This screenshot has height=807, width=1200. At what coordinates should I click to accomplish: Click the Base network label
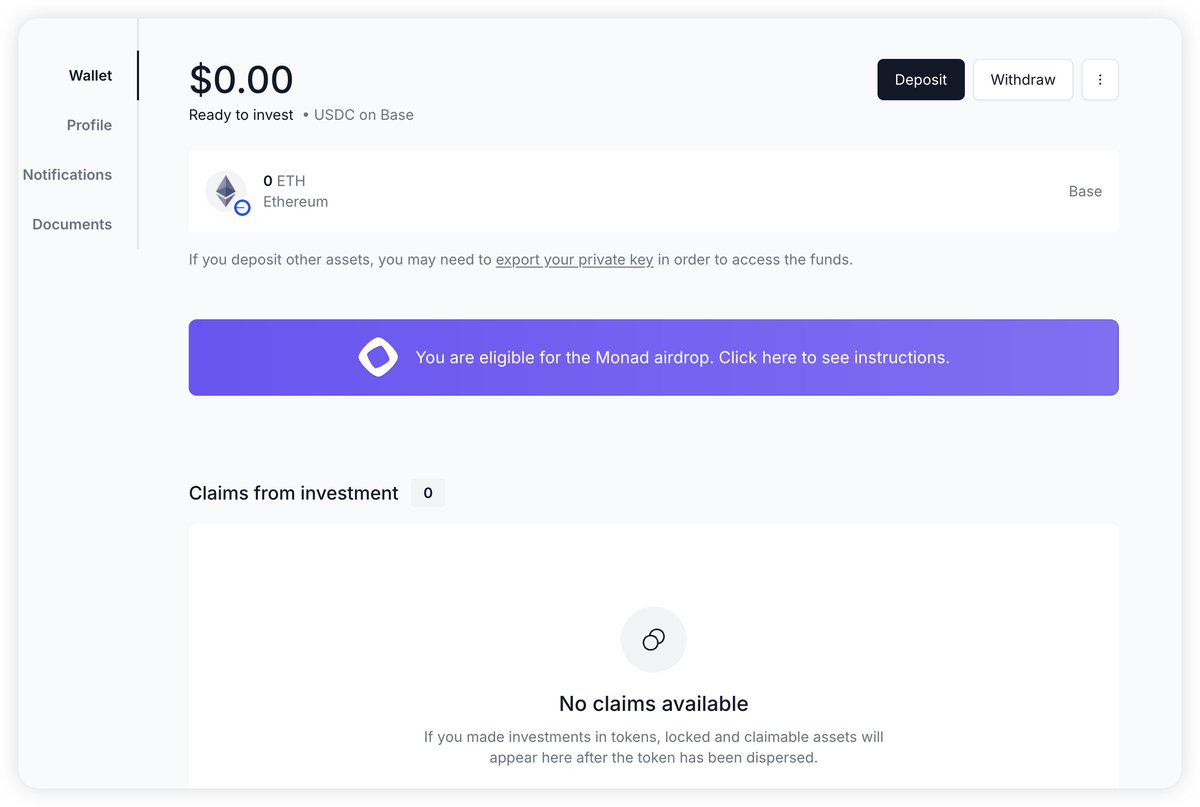pos(1084,191)
